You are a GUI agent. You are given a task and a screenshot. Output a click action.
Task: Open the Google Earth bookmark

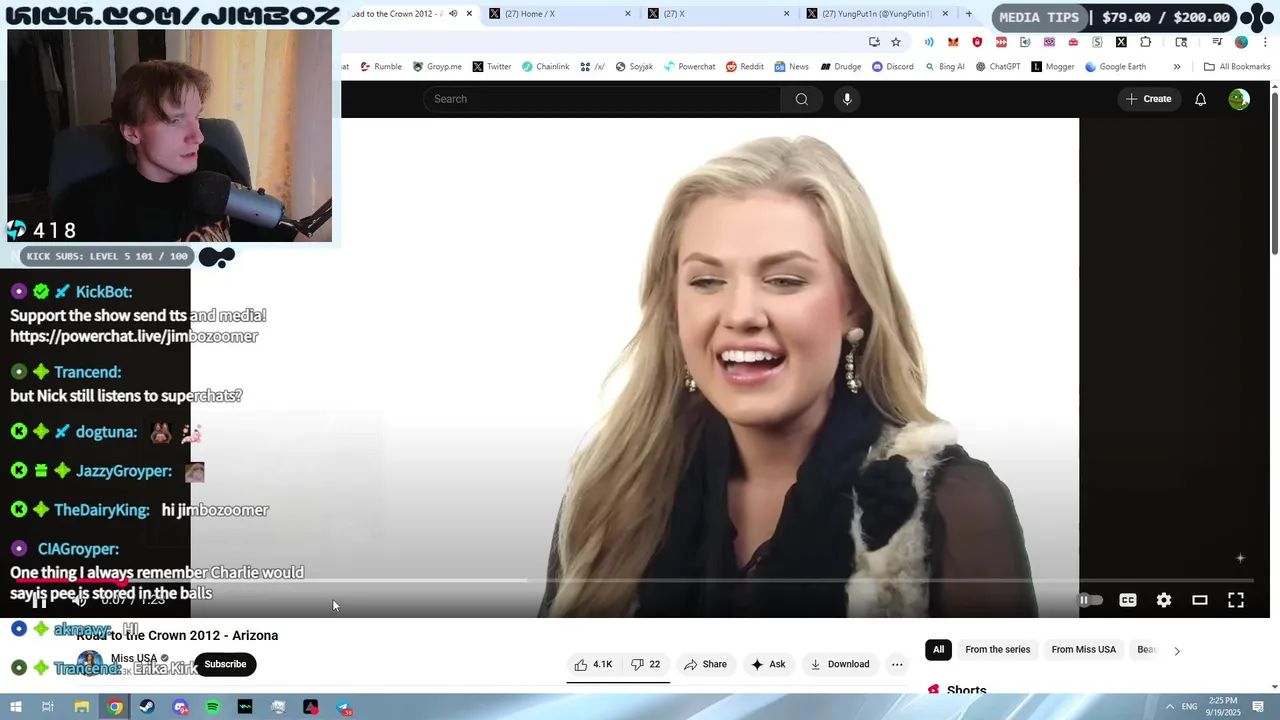coord(1115,67)
